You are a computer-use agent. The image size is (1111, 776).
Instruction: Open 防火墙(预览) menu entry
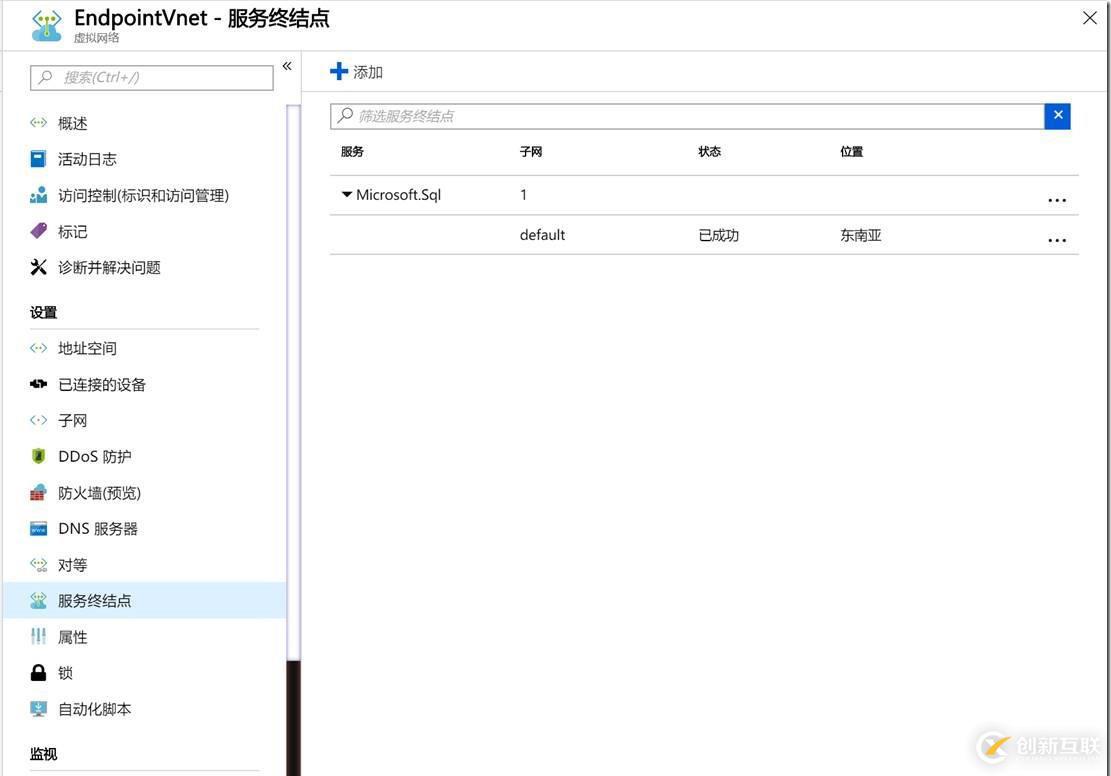(x=100, y=493)
